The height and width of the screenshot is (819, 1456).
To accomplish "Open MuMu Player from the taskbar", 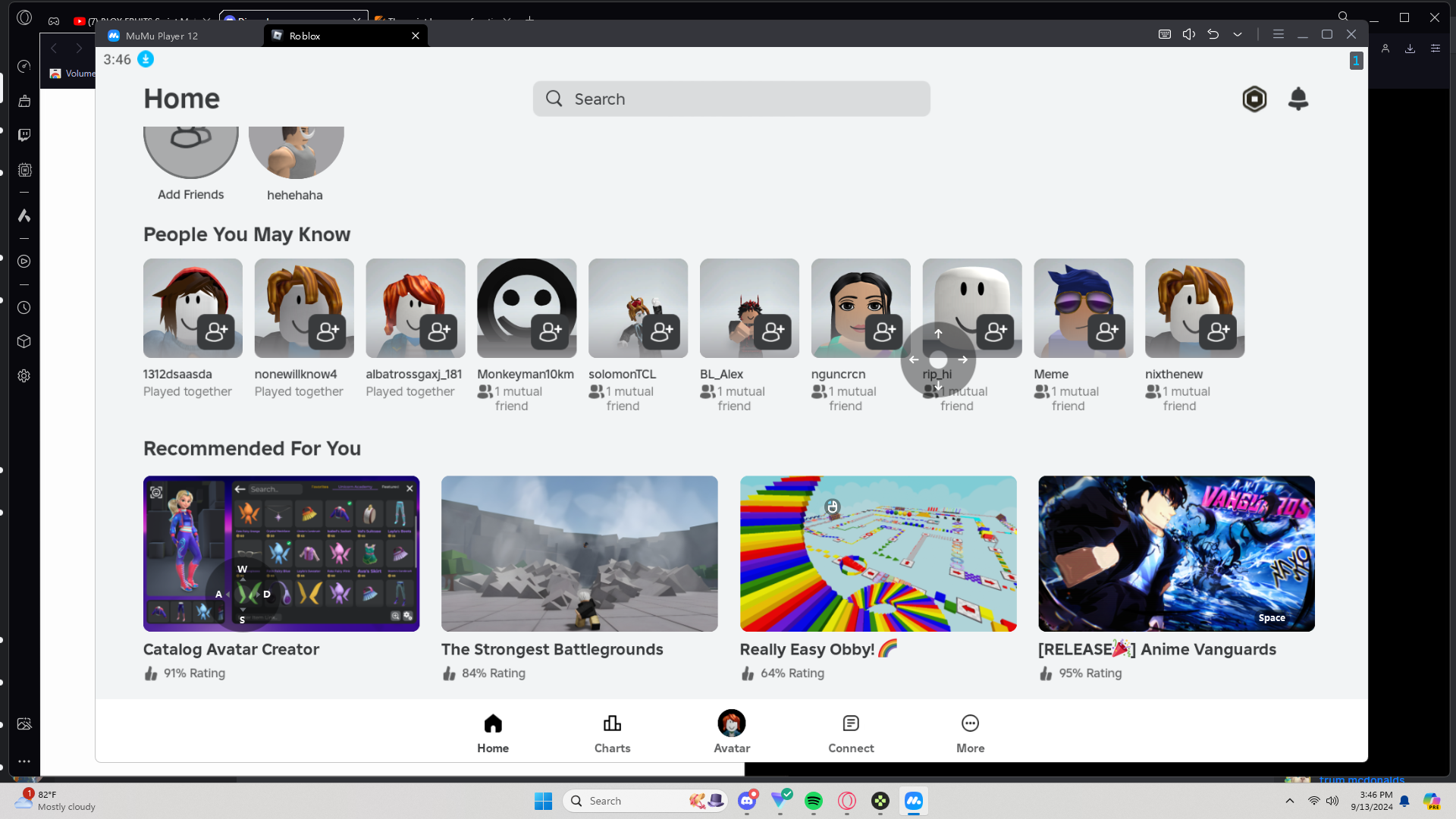I will [x=914, y=801].
